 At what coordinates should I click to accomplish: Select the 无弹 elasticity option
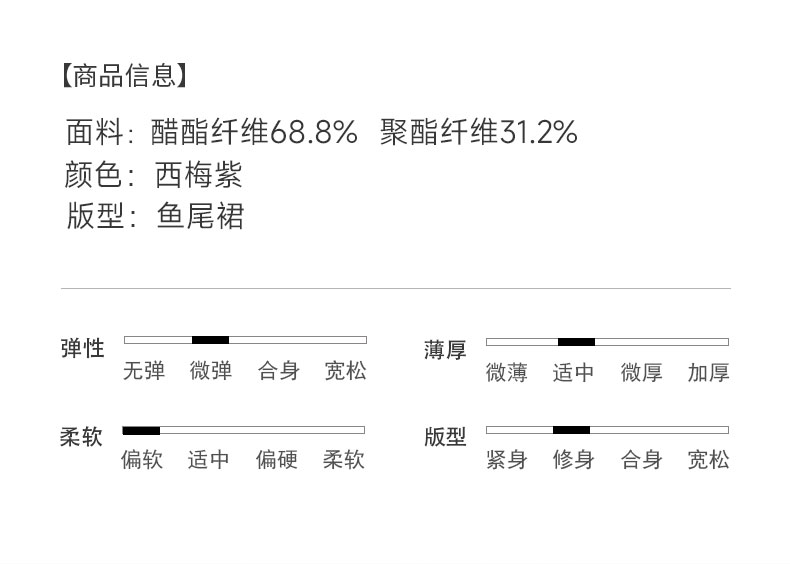pos(143,371)
